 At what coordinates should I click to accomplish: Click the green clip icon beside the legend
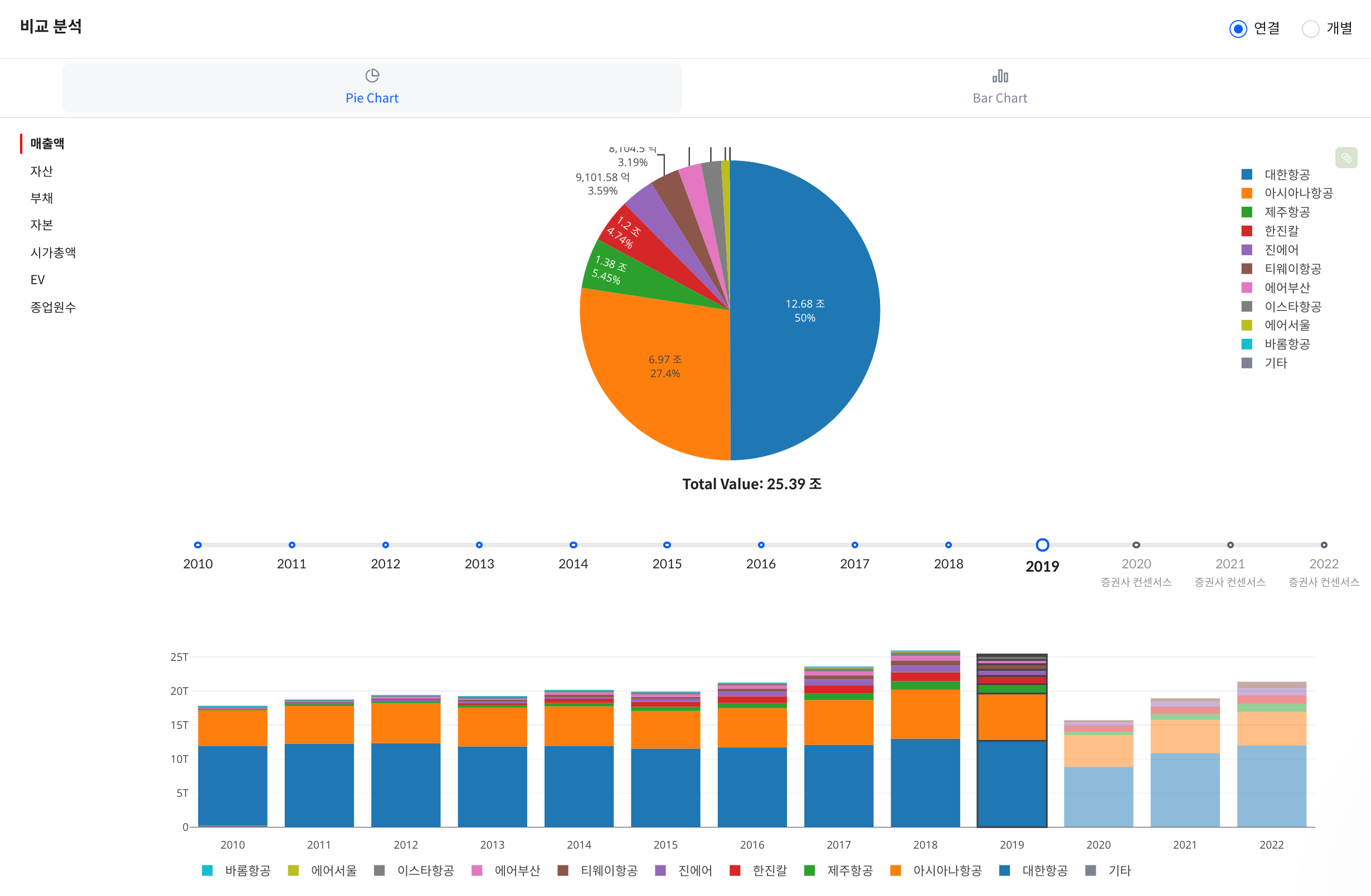pos(1346,158)
